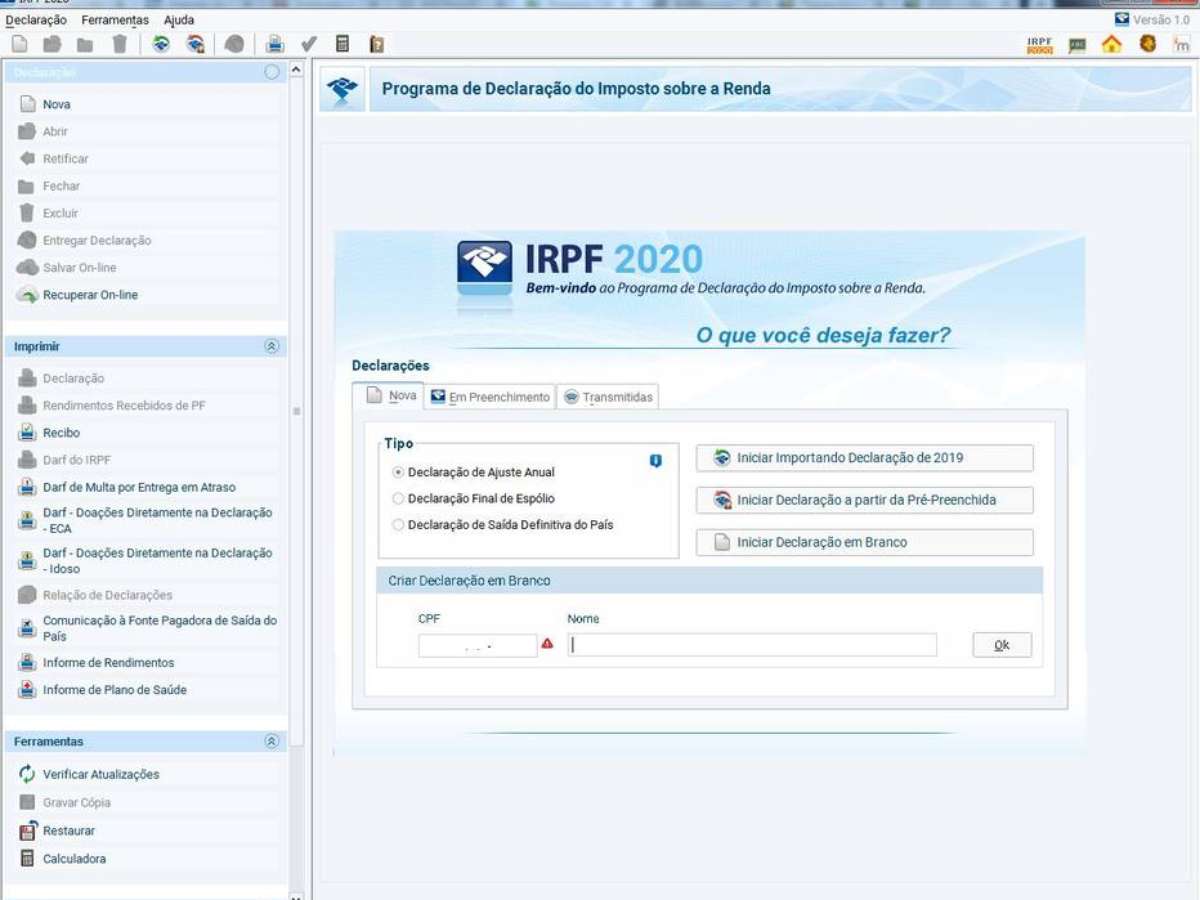
Task: Click the Ok button
Action: (1002, 645)
